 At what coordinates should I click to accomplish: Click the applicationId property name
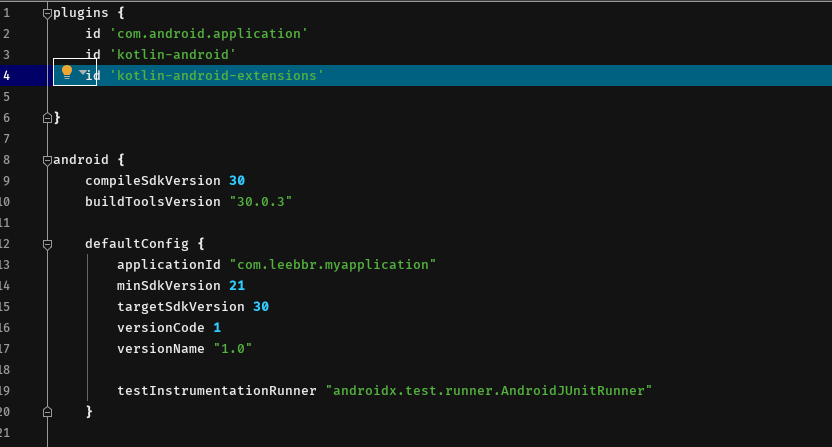[169, 264]
